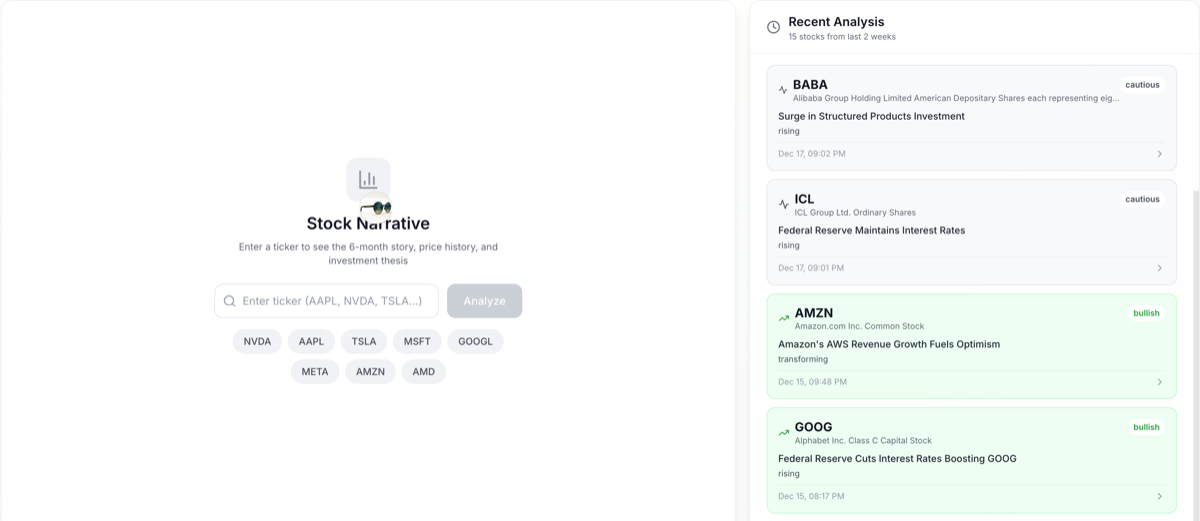This screenshot has width=1200, height=521.
Task: Click the AMZN ticker title in Recent Analysis
Action: click(814, 313)
